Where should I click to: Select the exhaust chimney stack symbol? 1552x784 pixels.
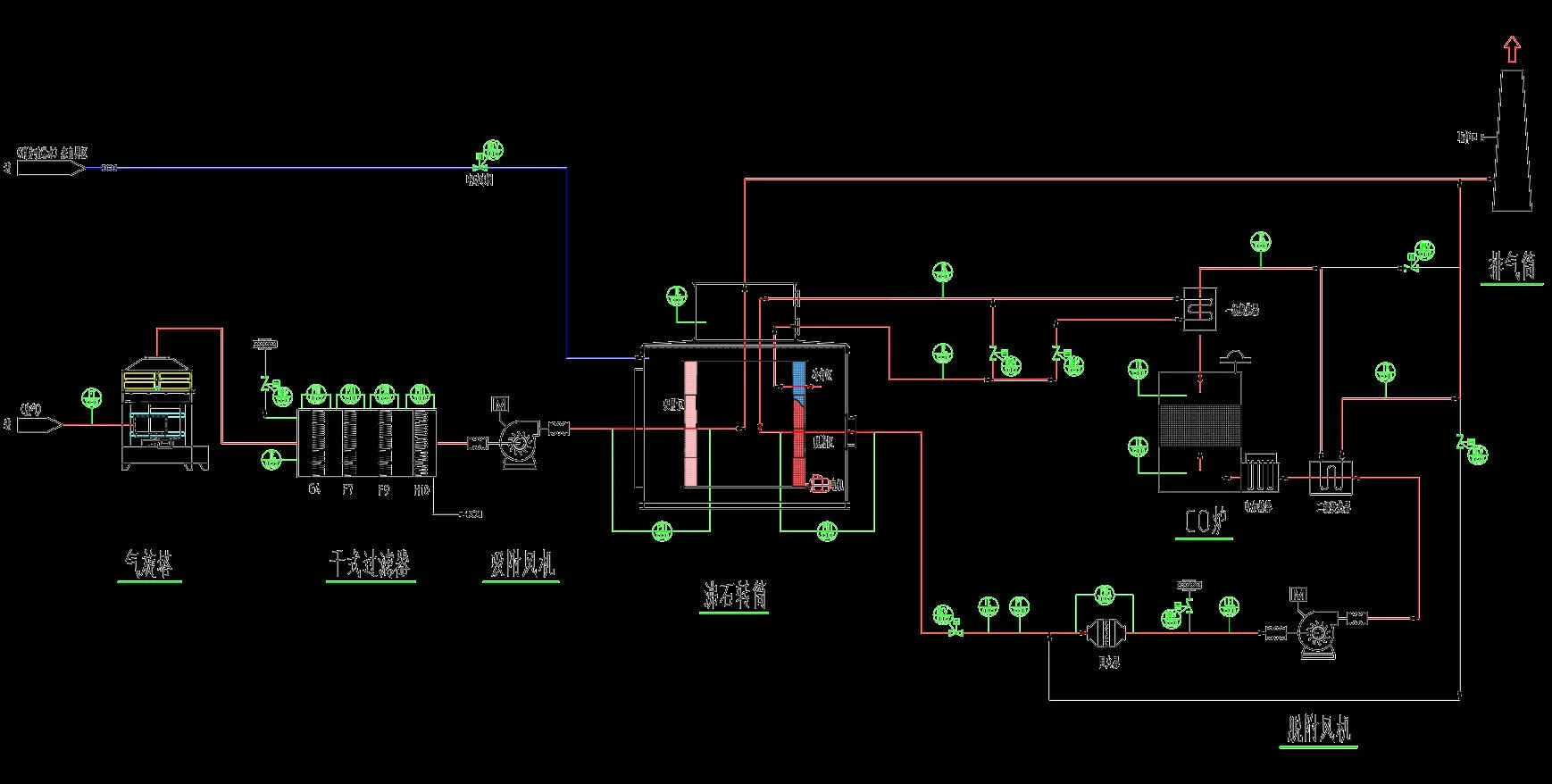[x=1511, y=140]
